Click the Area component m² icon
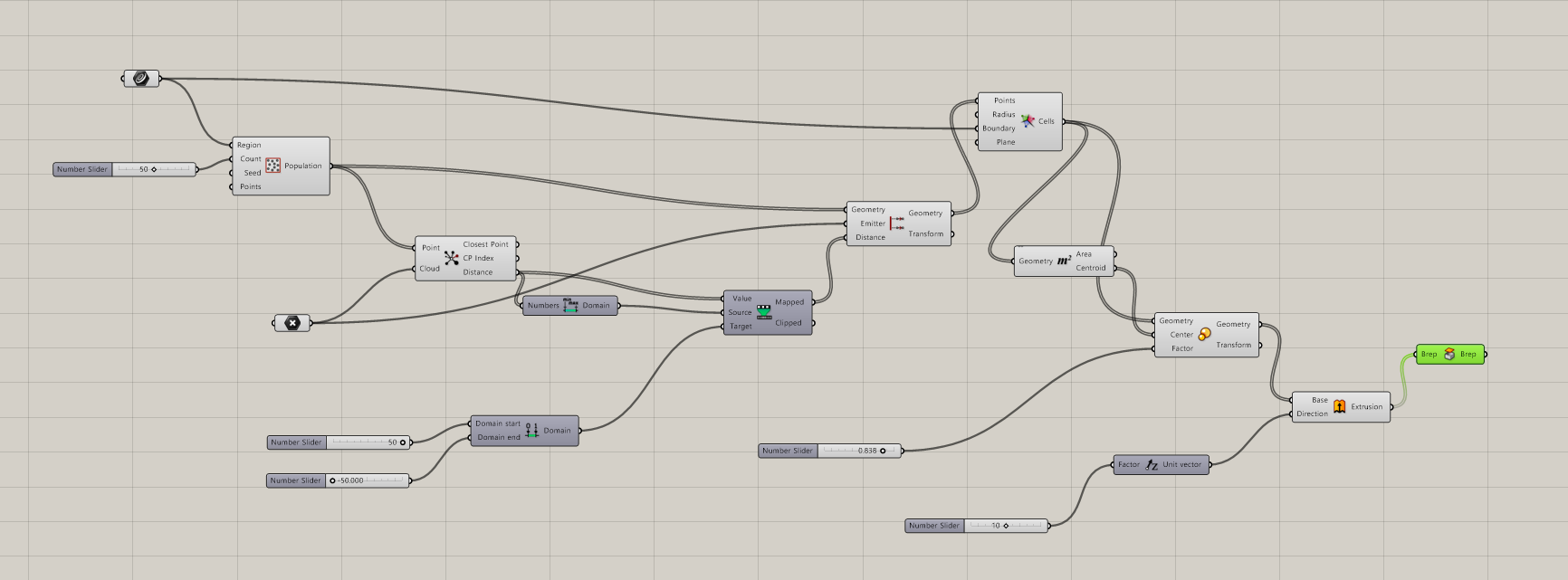Image resolution: width=1568 pixels, height=580 pixels. point(1064,261)
